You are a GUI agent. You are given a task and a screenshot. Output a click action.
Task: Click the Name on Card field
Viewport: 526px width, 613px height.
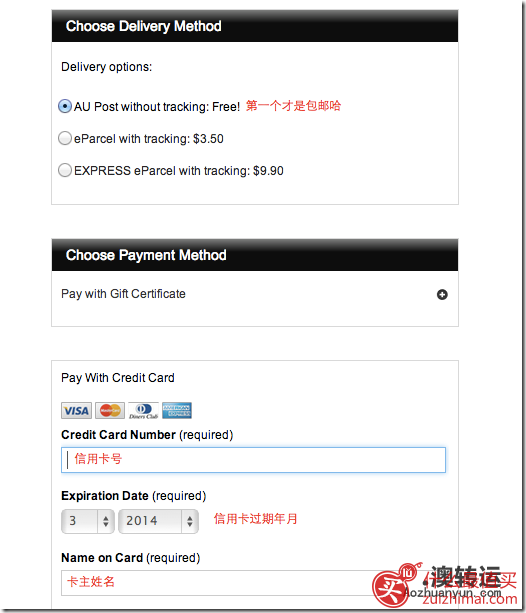pos(253,583)
